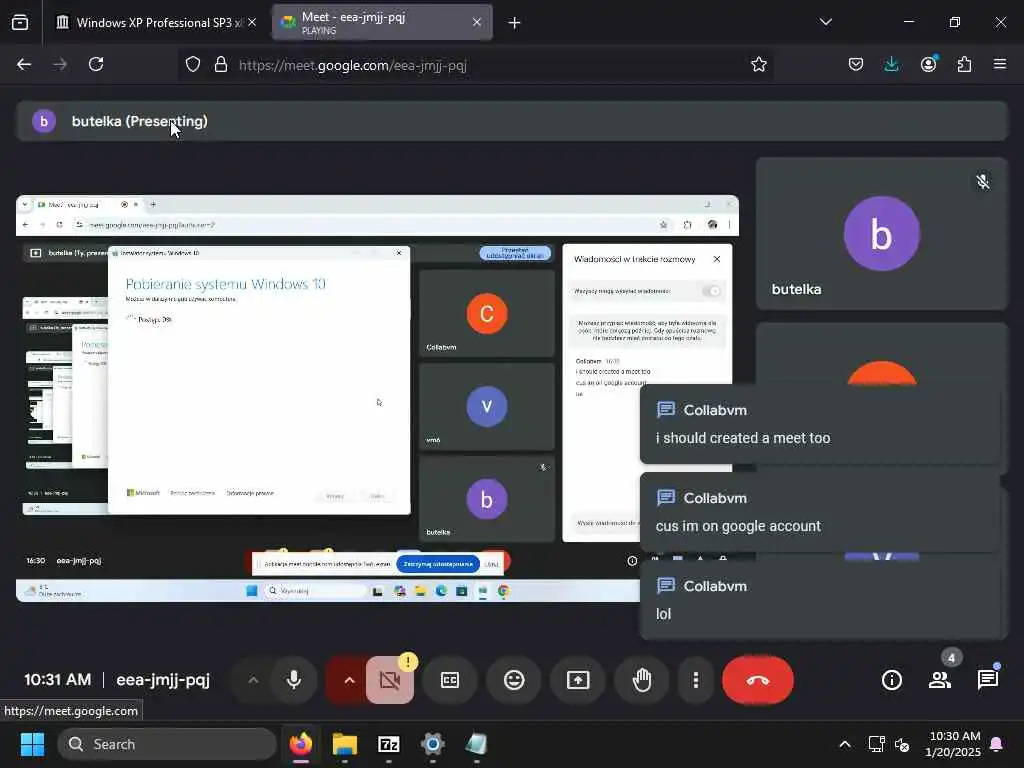Show the people participants panel
The width and height of the screenshot is (1024, 768).
point(940,680)
